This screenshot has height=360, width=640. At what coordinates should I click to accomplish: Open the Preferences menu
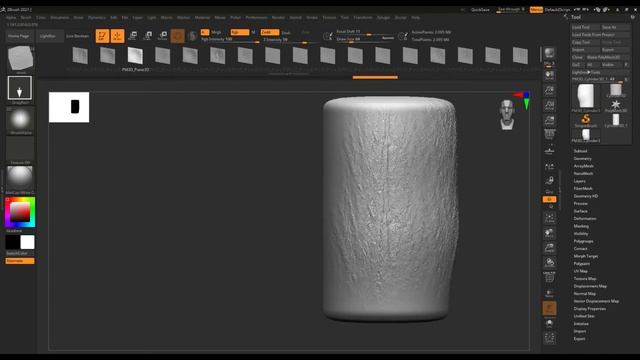click(256, 18)
